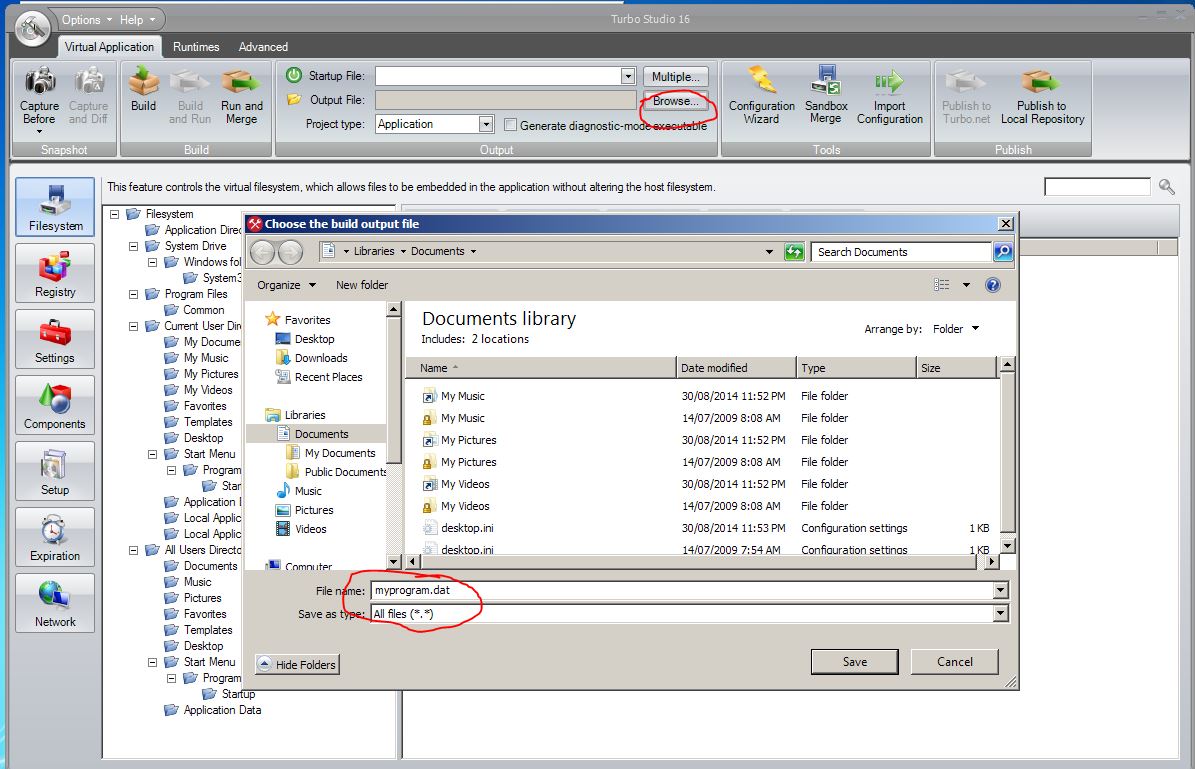Switch to the Runtimes tab
The height and width of the screenshot is (769, 1195).
pos(196,46)
